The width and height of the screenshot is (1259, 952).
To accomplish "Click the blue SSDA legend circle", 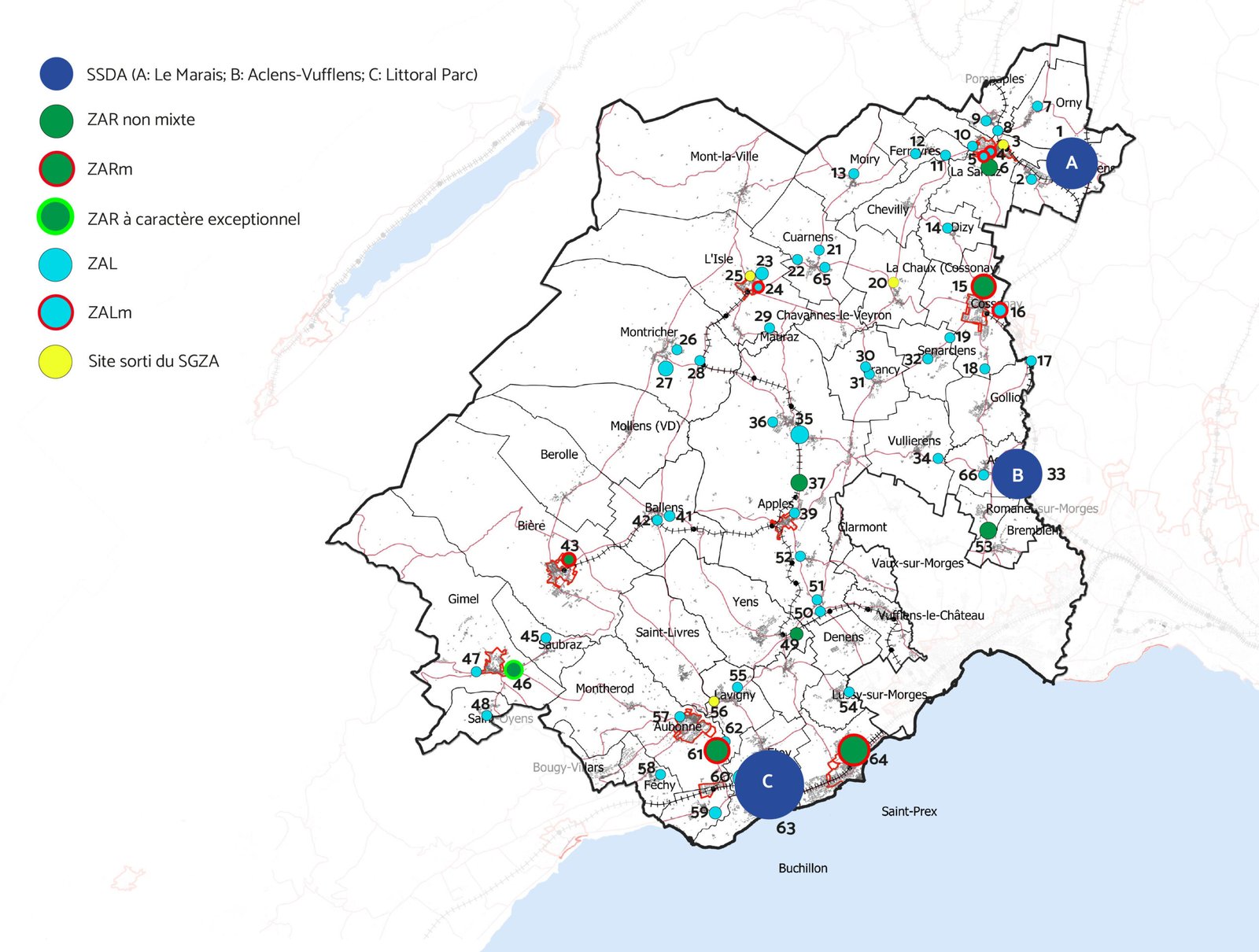I will coord(57,74).
